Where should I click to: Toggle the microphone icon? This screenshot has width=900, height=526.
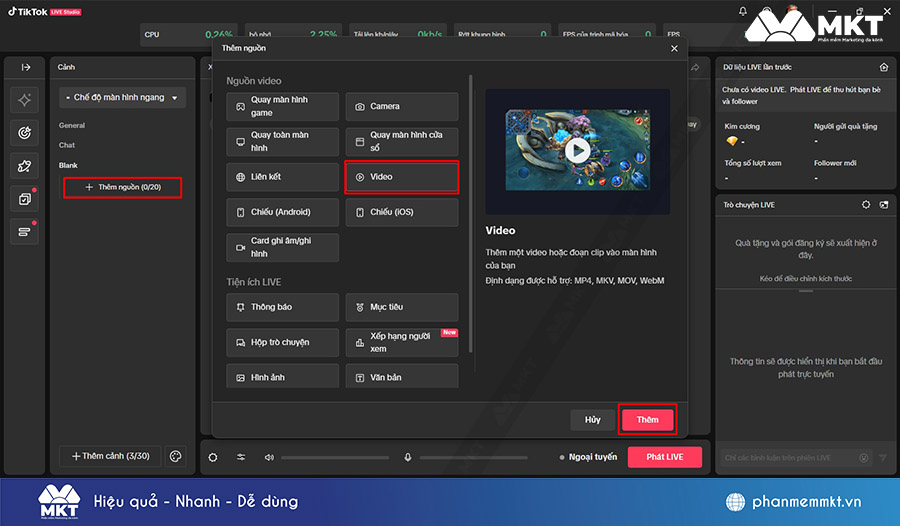click(x=408, y=457)
